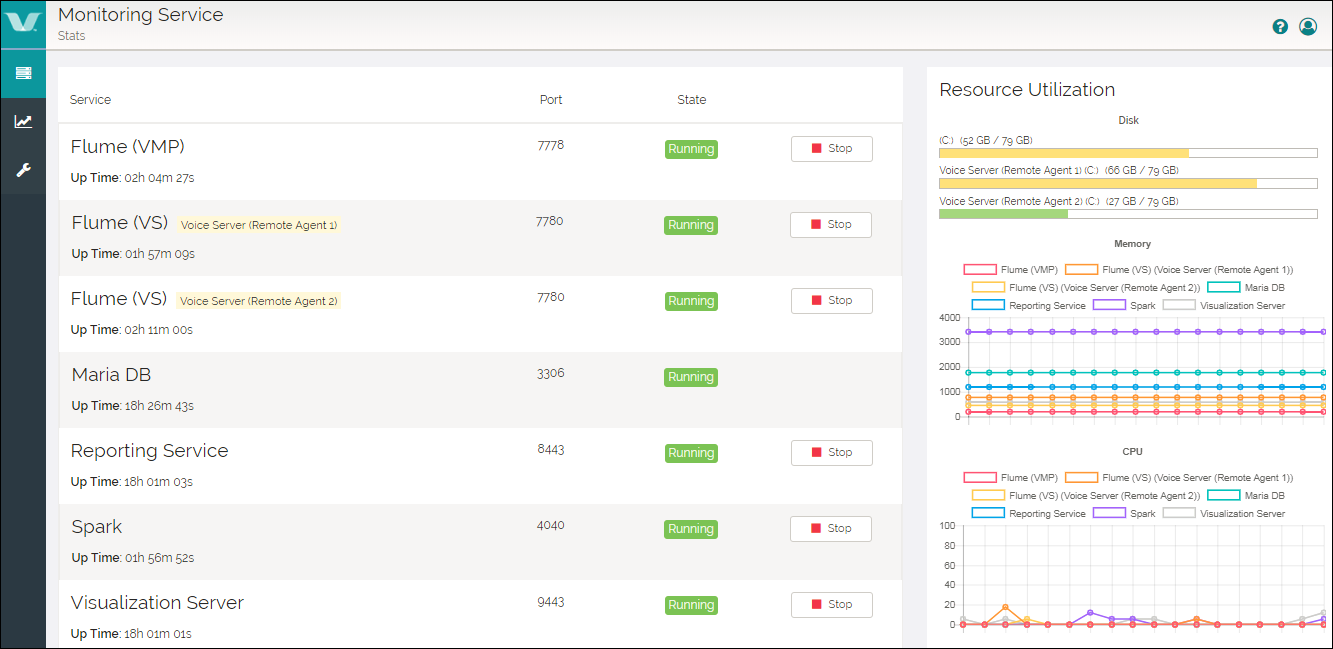Screen dimensions: 1333x649
Task: Open the Services page from the sidebar
Action: [x=23, y=74]
